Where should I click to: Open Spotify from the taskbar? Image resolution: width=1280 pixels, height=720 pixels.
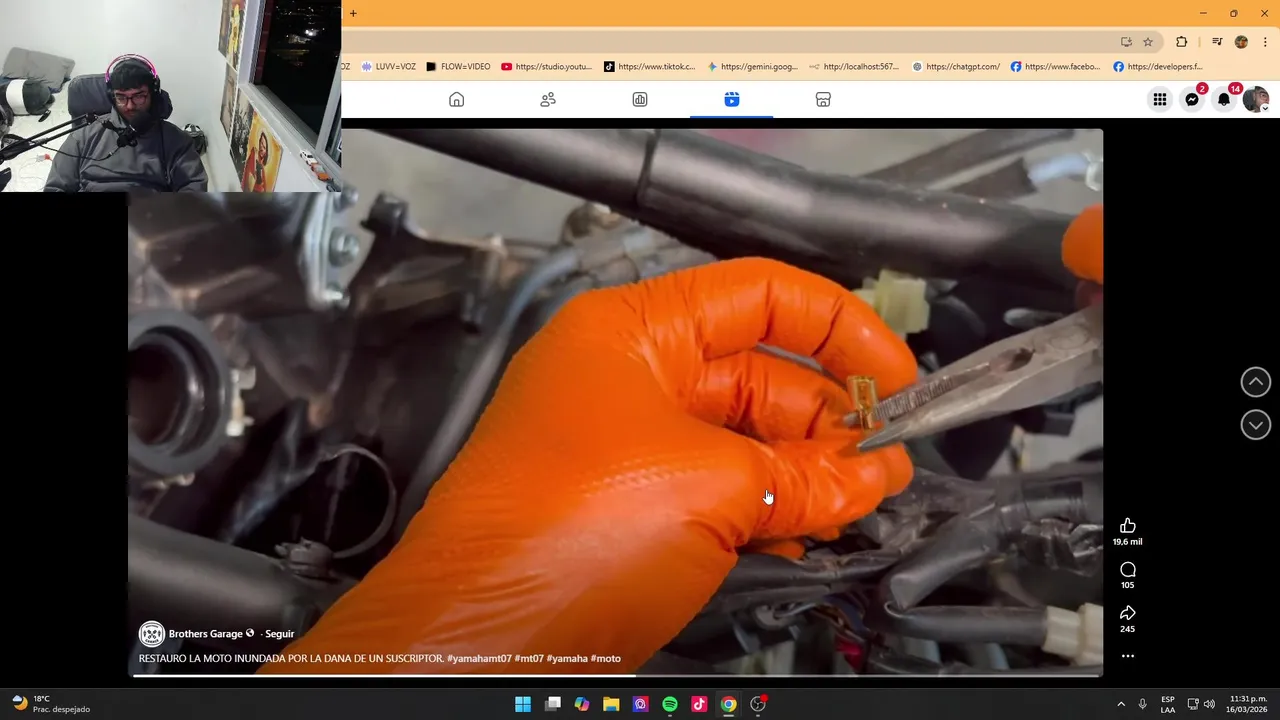[x=670, y=704]
